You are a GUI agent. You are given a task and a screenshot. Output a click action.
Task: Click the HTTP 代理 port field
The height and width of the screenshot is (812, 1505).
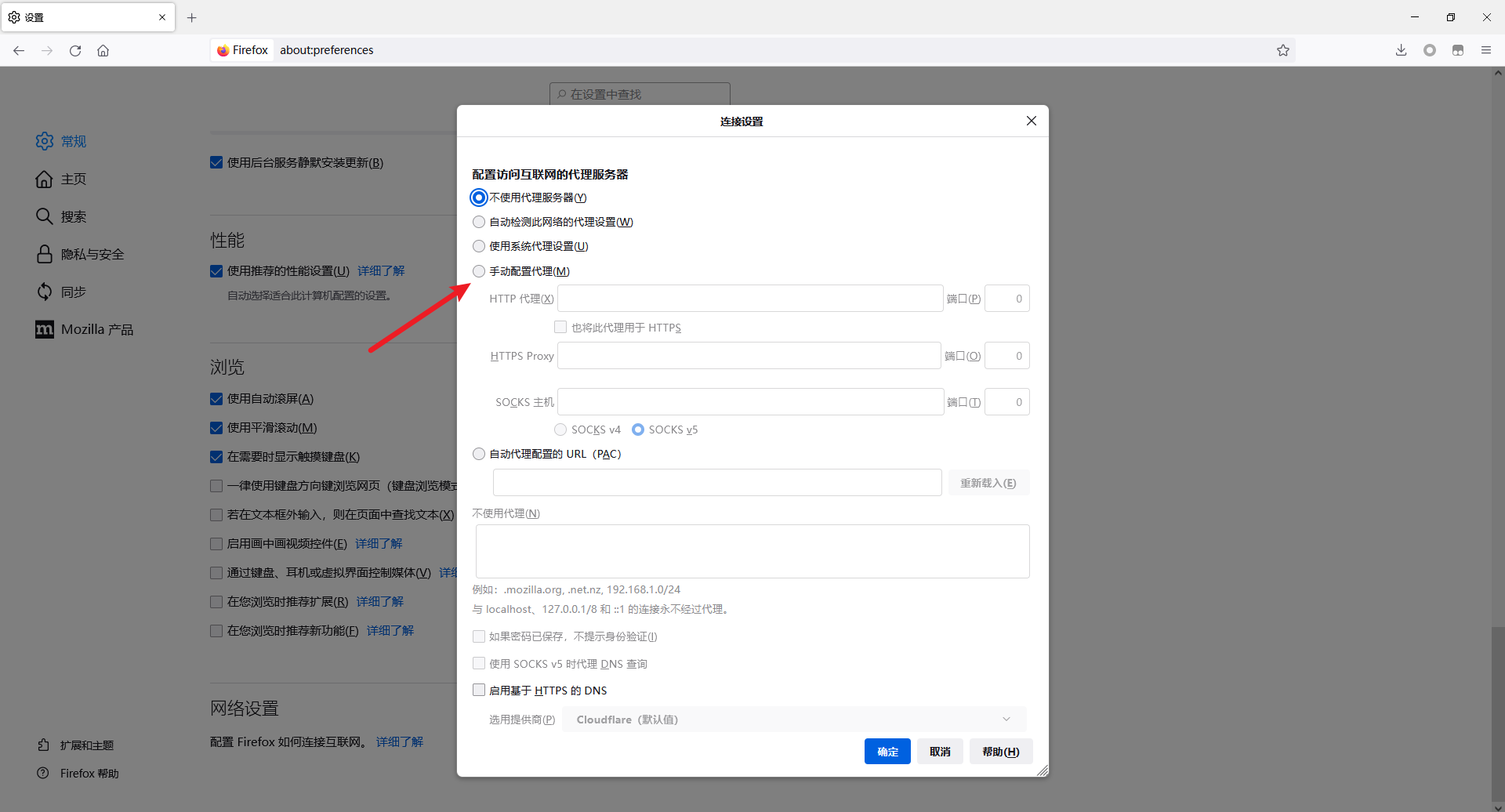(1007, 299)
